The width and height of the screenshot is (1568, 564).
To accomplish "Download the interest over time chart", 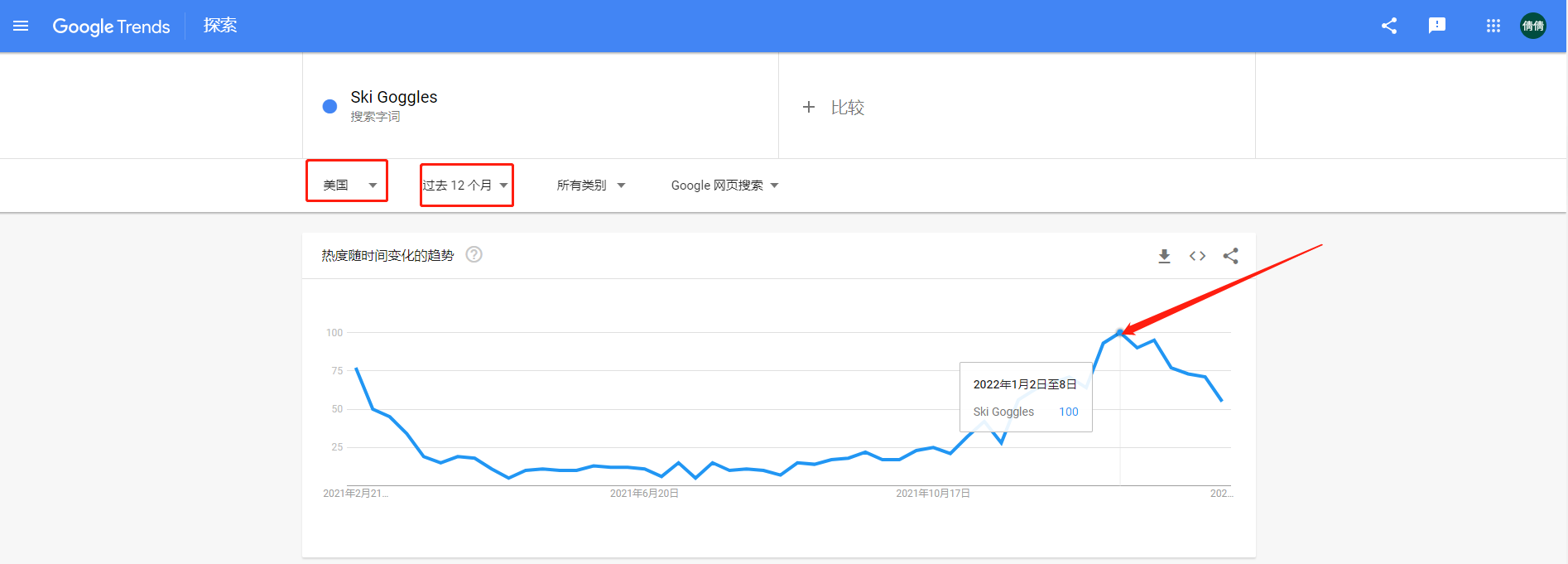I will 1164,256.
